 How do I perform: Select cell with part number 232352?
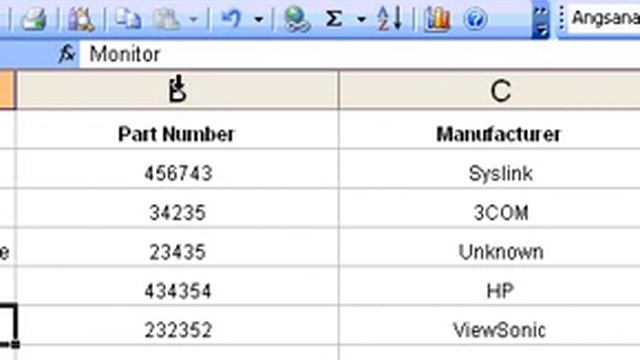pos(178,325)
